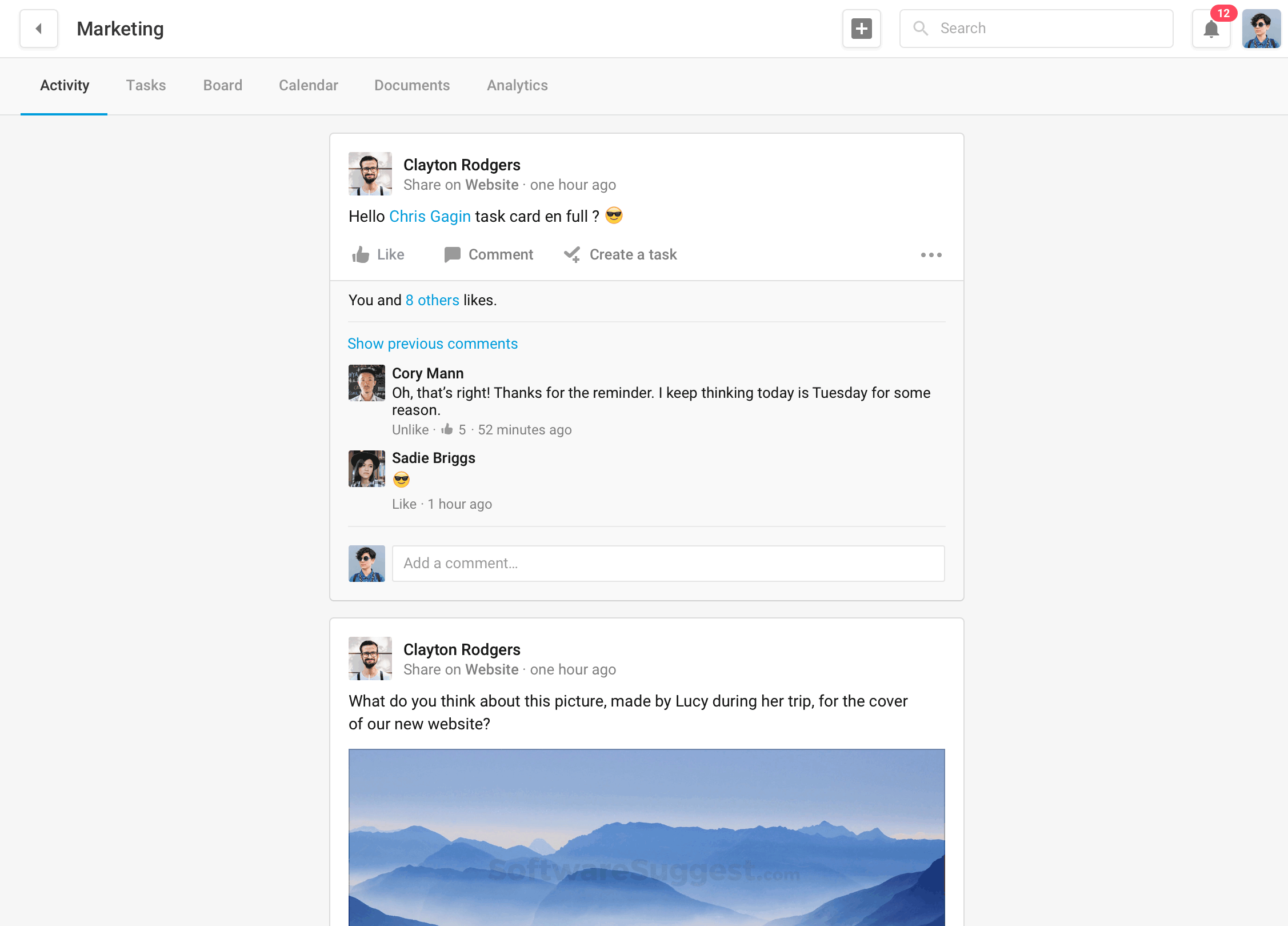Open your profile avatar in the top right
This screenshot has height=926, width=1288.
point(1261,29)
